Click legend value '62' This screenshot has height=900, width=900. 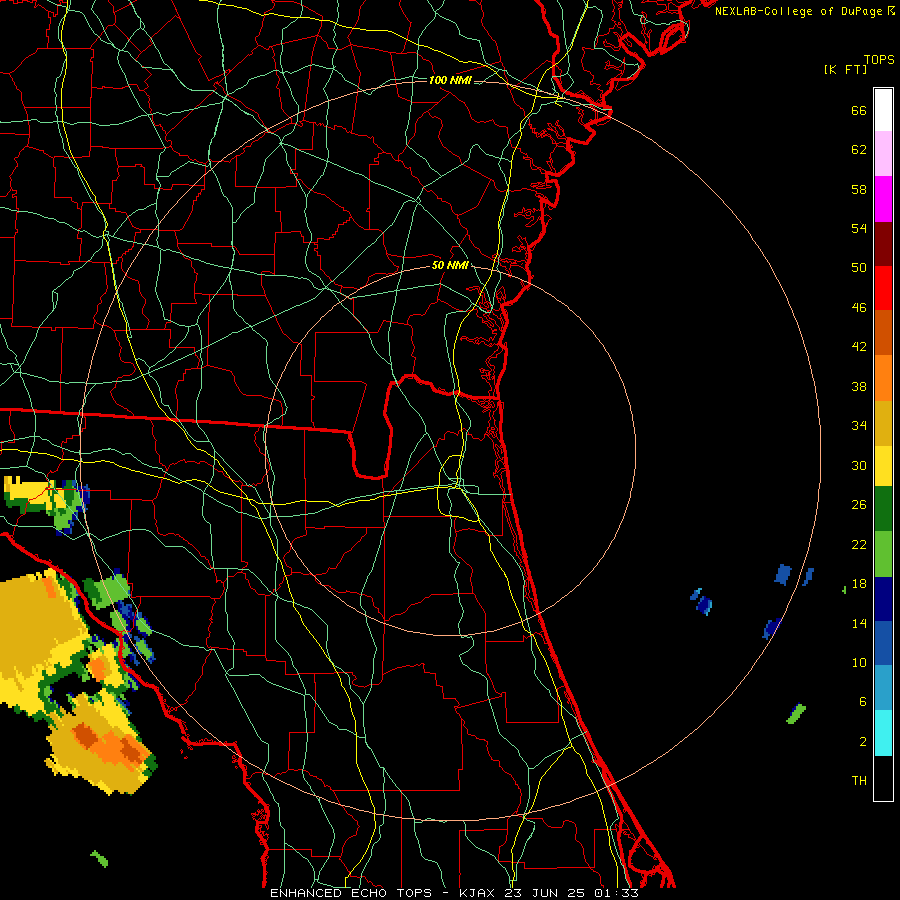(x=859, y=149)
